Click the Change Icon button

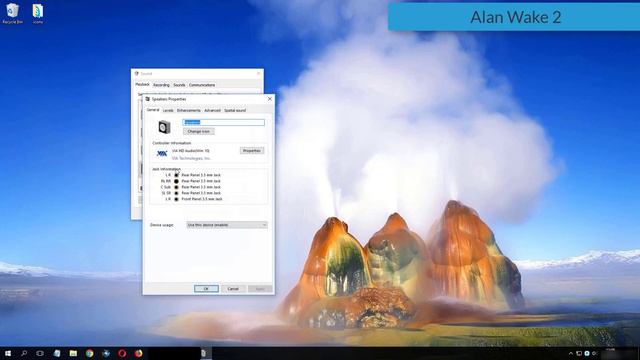(198, 131)
